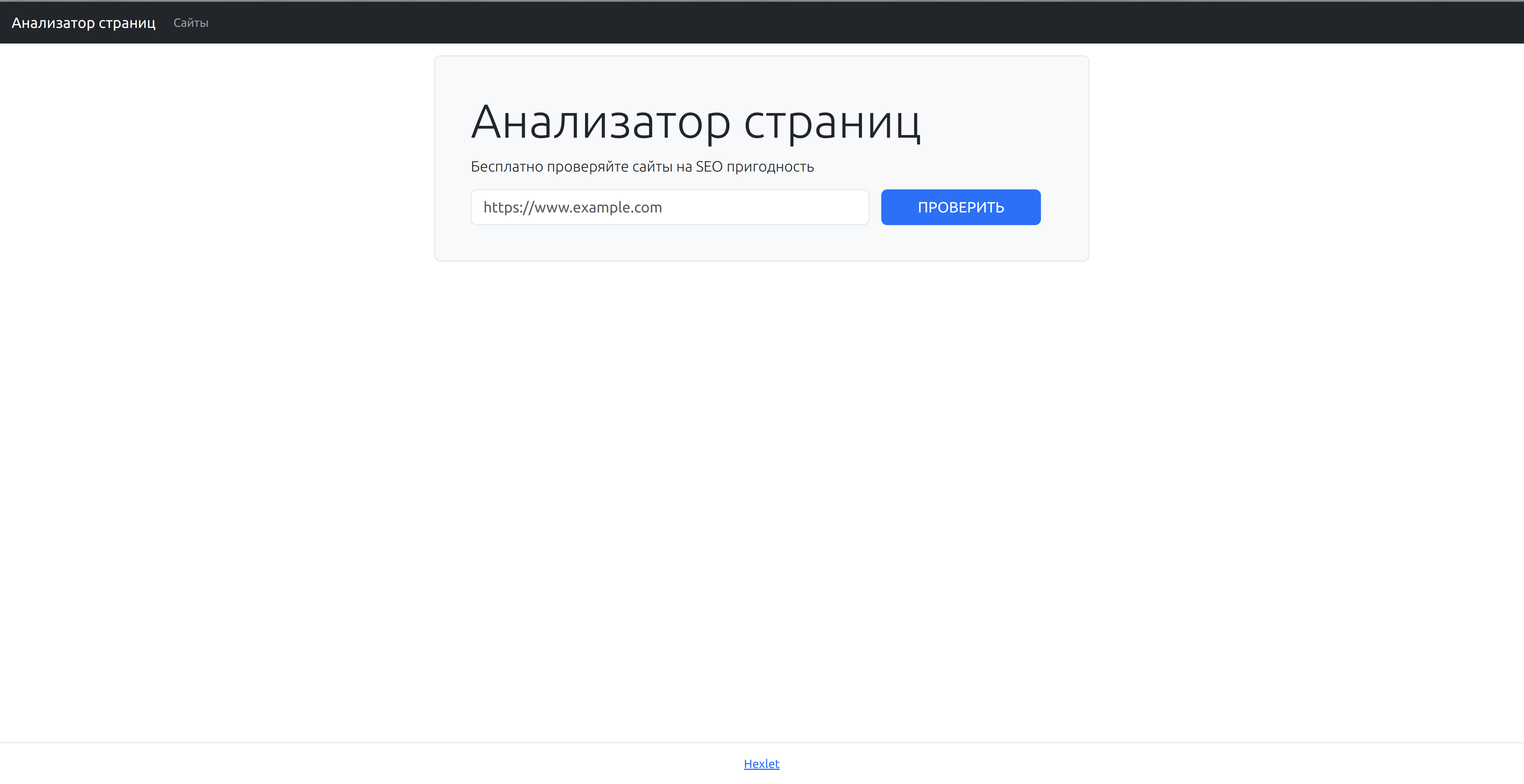The height and width of the screenshot is (784, 1524).
Task: Click the Бесплатно проверяйте сайты subtitle text
Action: (x=642, y=167)
